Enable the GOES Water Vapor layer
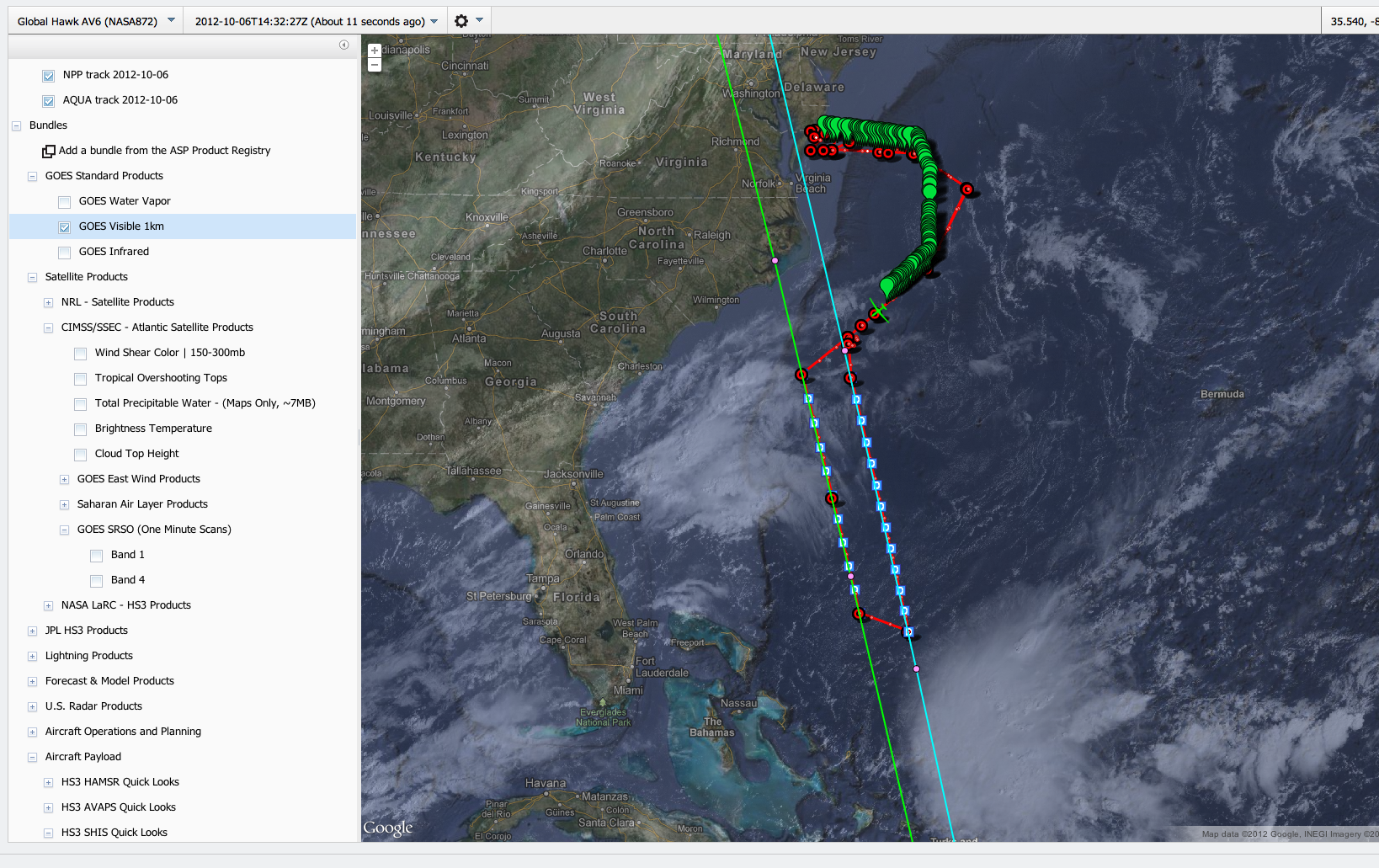The height and width of the screenshot is (868, 1379). [x=65, y=202]
